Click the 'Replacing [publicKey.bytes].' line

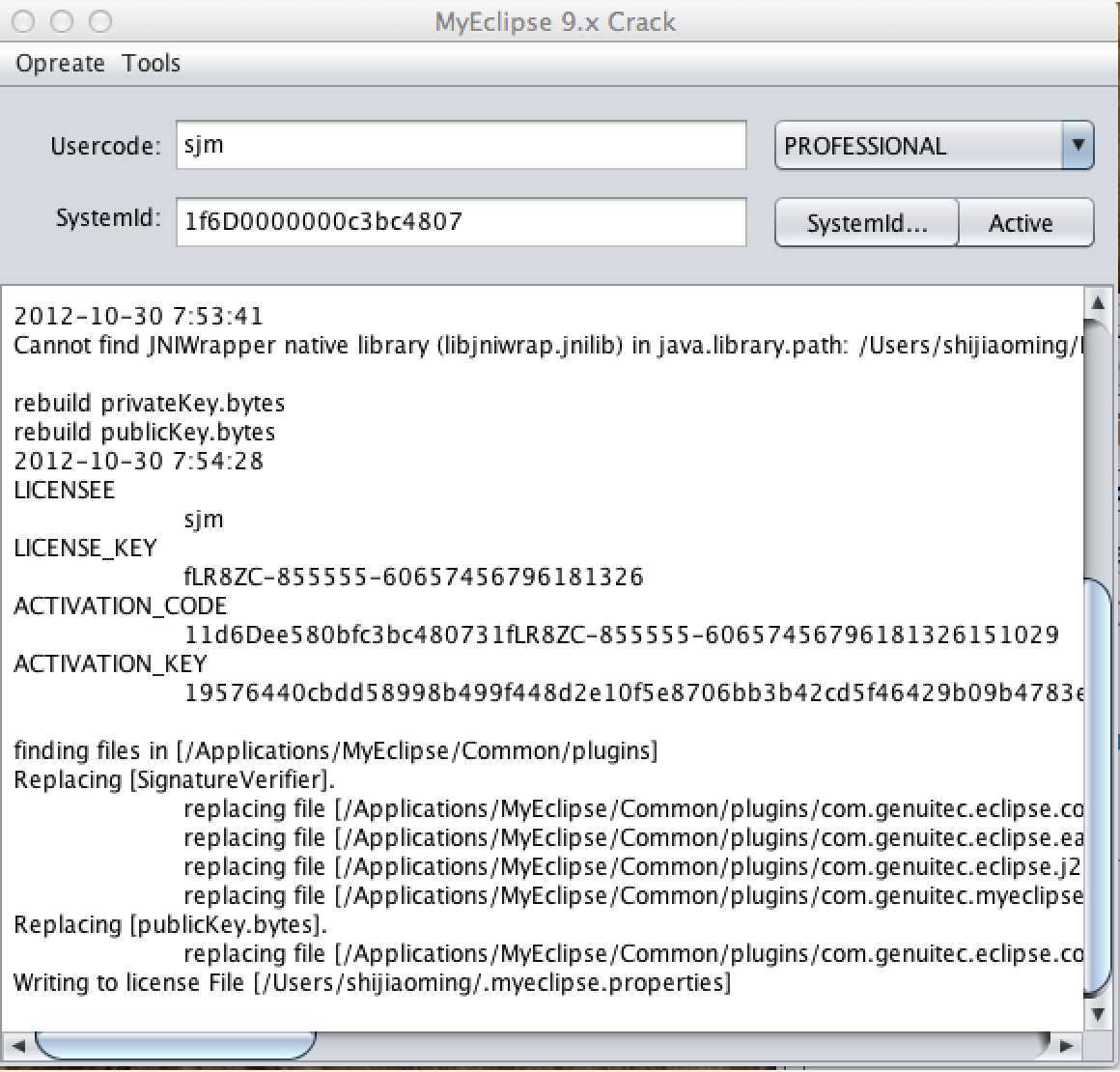[170, 925]
